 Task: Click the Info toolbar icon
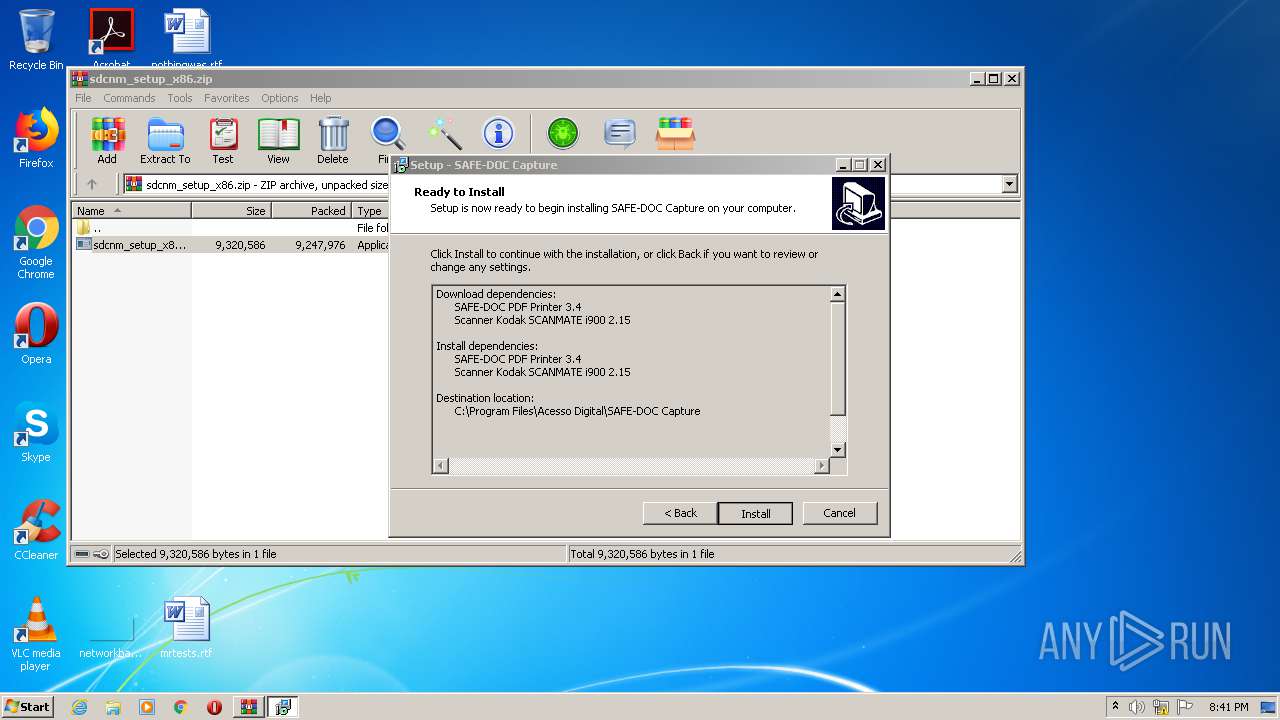(498, 134)
